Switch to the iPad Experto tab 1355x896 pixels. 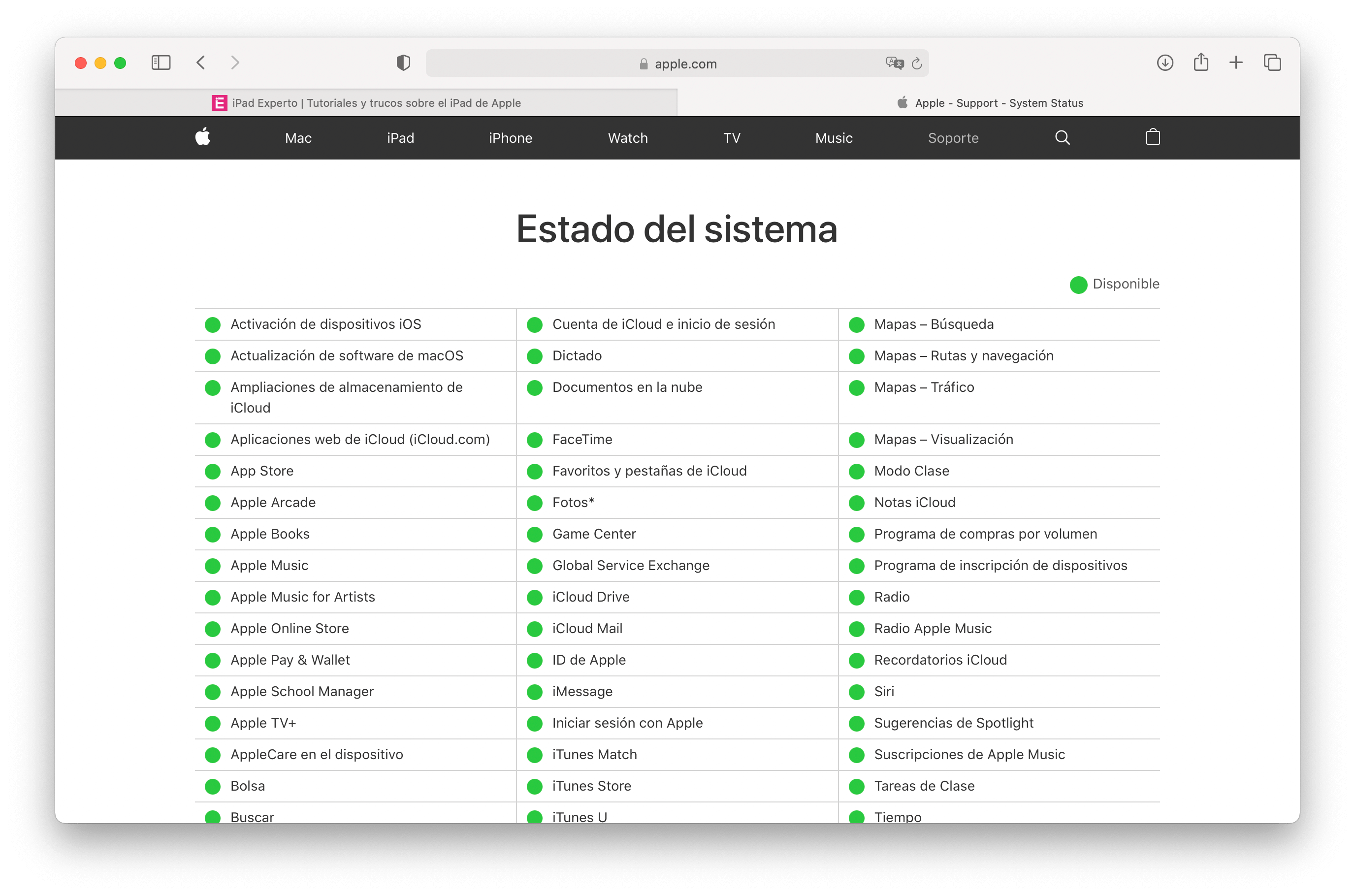[x=377, y=103]
